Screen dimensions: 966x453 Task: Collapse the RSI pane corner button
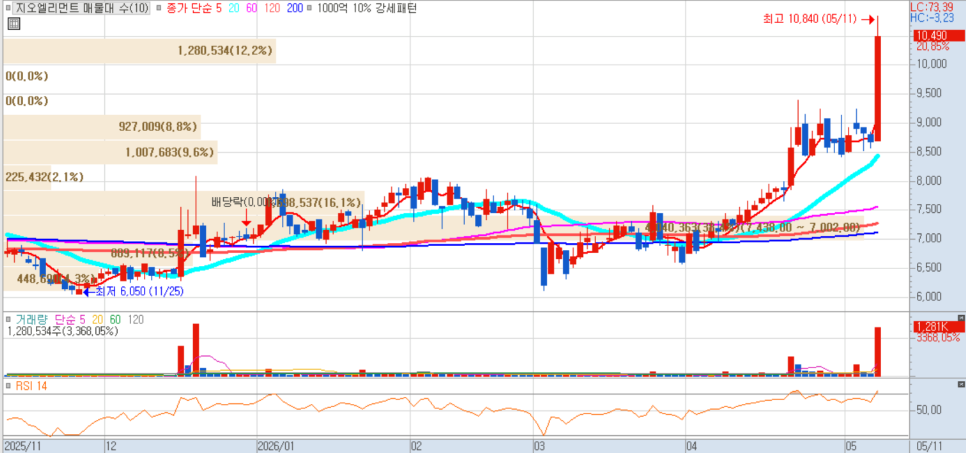click(961, 384)
